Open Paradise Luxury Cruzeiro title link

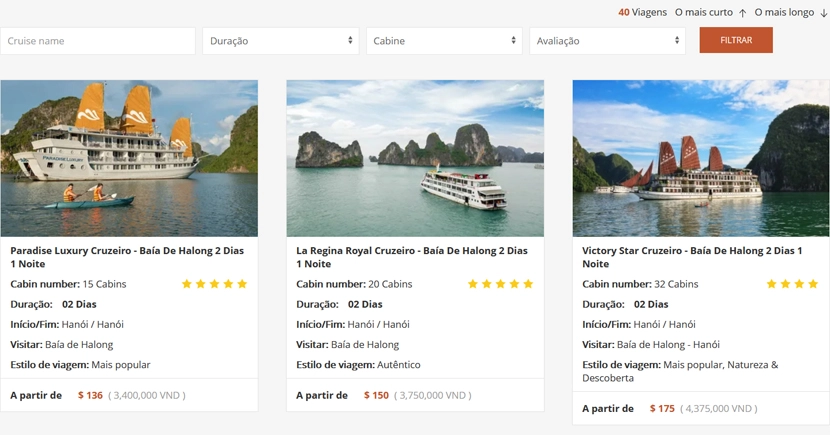tap(127, 257)
